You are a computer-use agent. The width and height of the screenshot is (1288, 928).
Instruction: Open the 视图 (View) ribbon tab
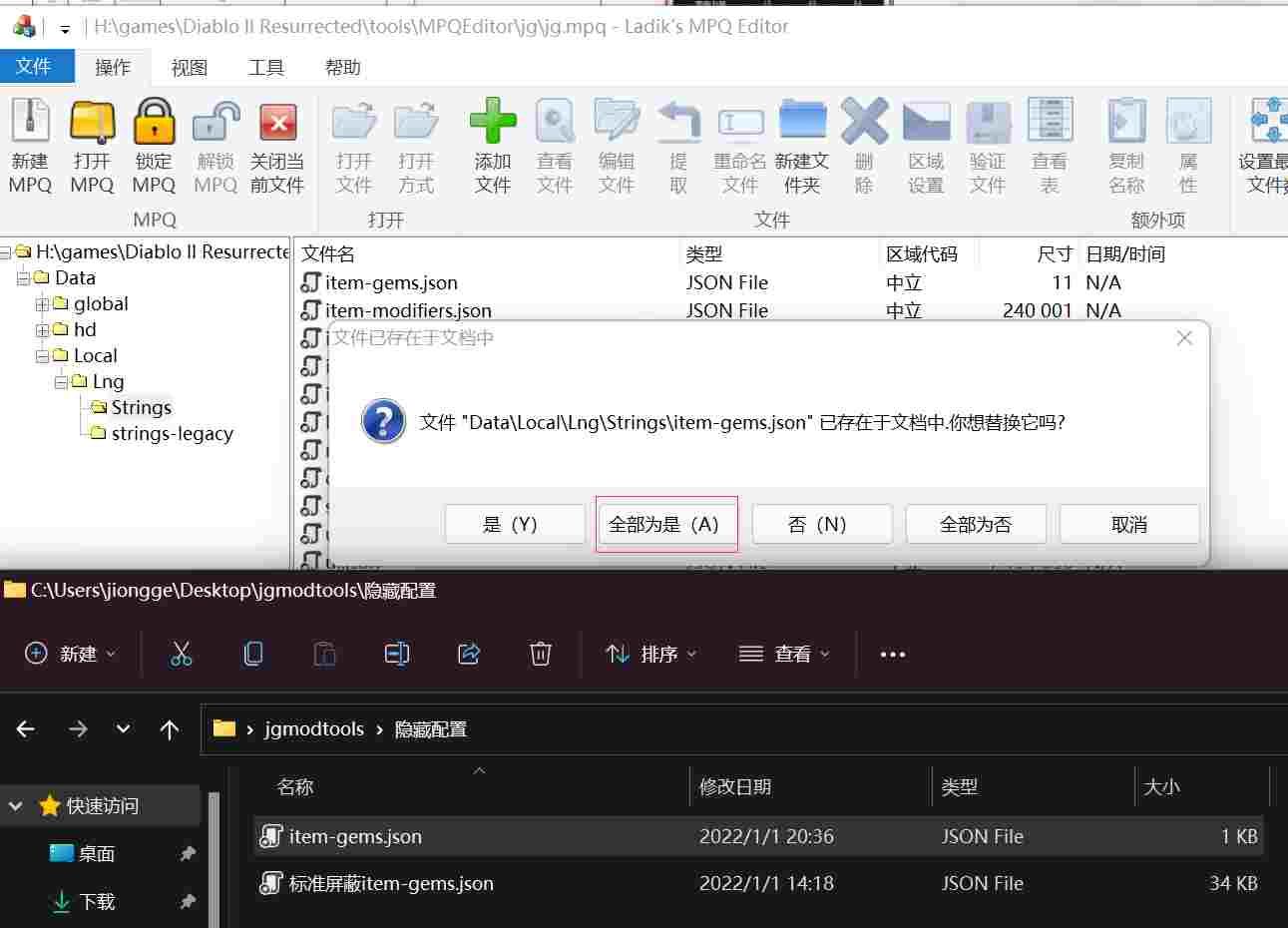(x=190, y=67)
